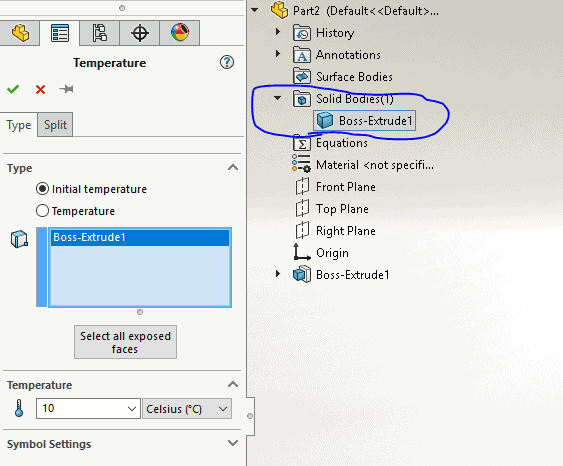Viewport: 563px width, 466px height.
Task: Click the top panel grip handle
Action: (x=122, y=8)
